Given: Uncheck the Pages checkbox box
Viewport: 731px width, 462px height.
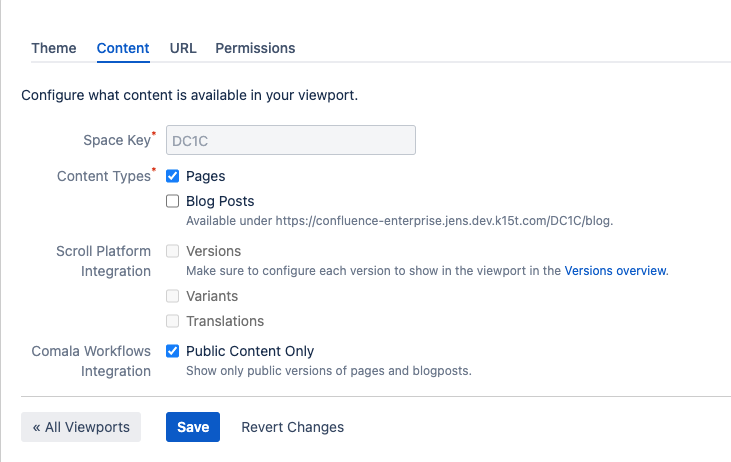Looking at the screenshot, I should (173, 176).
